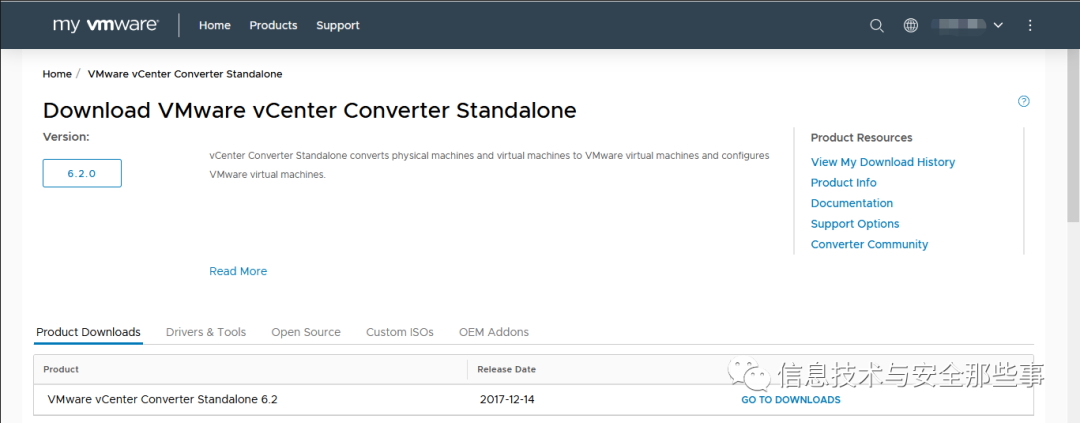Click the Product Resources heading

[x=862, y=138]
